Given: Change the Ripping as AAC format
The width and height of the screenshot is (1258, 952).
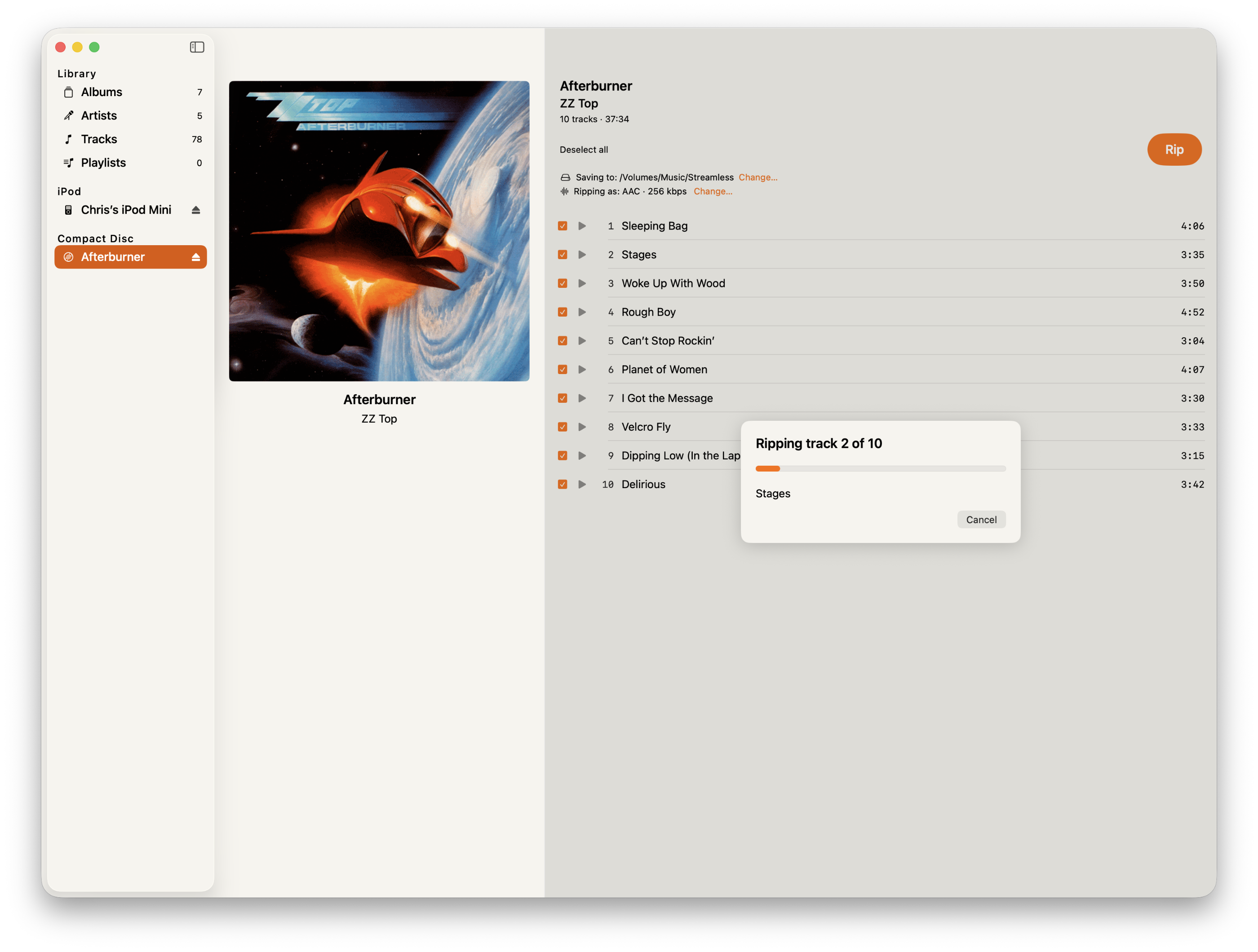Looking at the screenshot, I should point(713,192).
